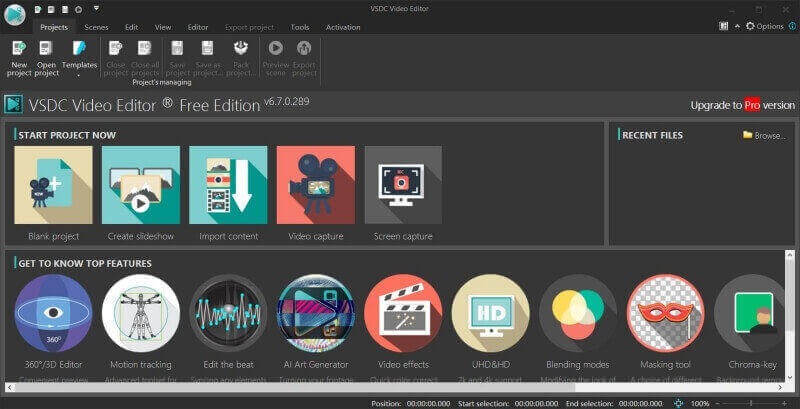Click Upgrade to Pro version link
This screenshot has width=800, height=409.
tap(742, 106)
